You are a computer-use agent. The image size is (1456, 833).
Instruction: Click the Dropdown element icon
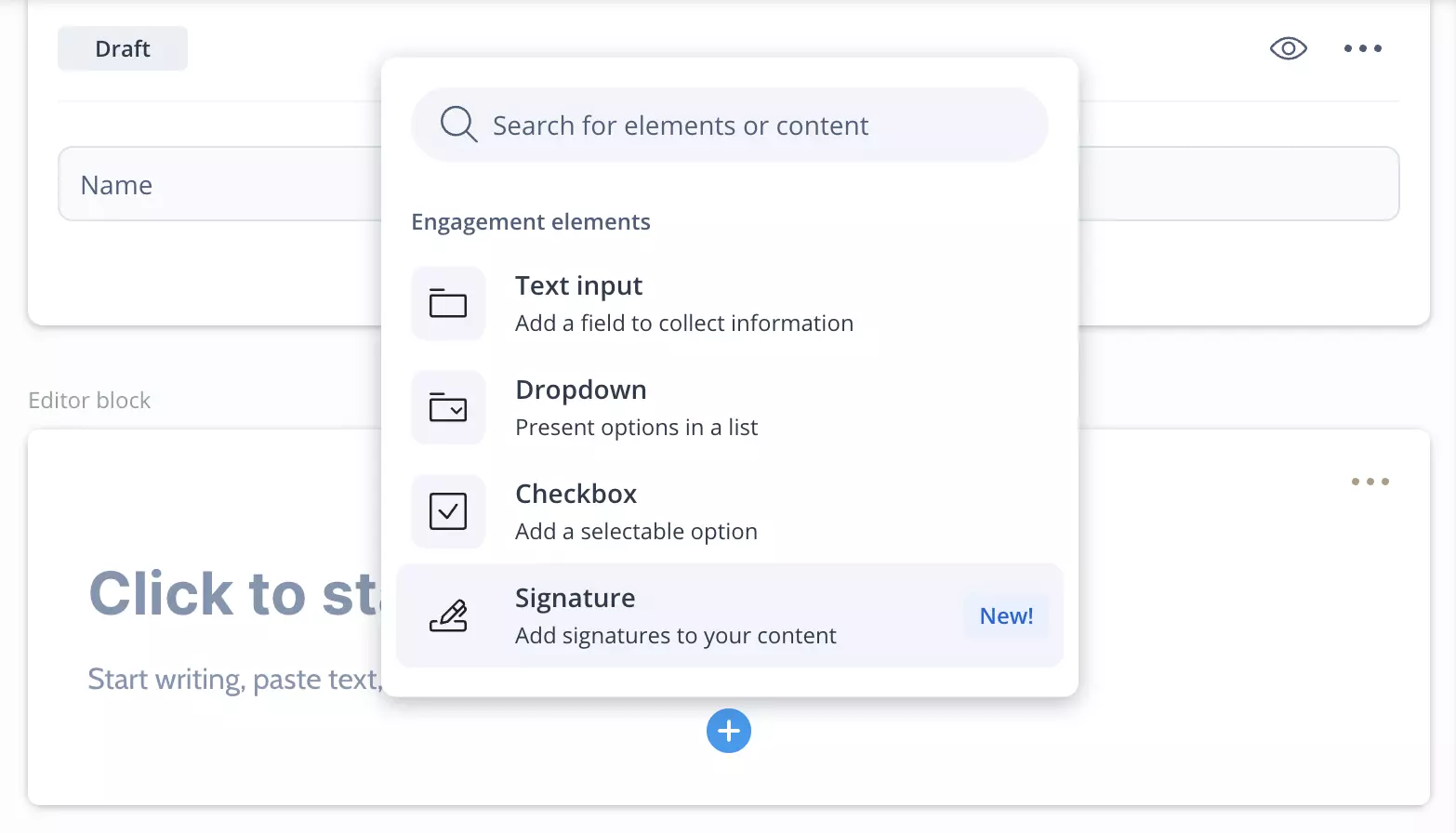448,407
